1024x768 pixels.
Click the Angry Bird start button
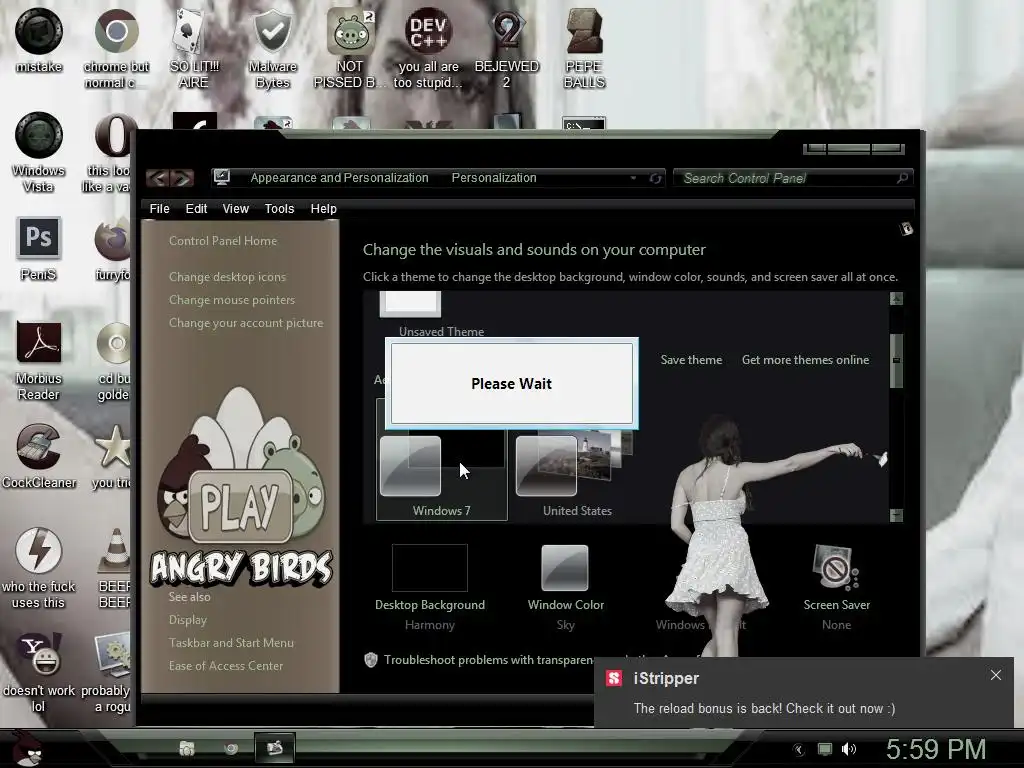27,748
